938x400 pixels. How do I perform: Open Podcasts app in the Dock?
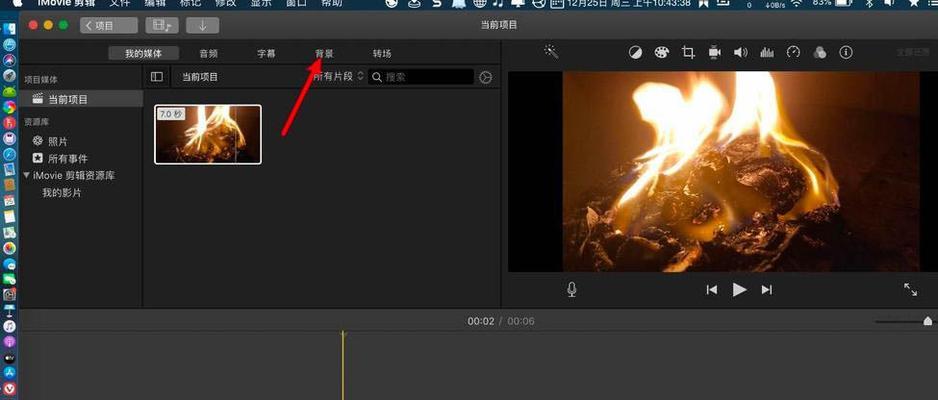coord(9,341)
